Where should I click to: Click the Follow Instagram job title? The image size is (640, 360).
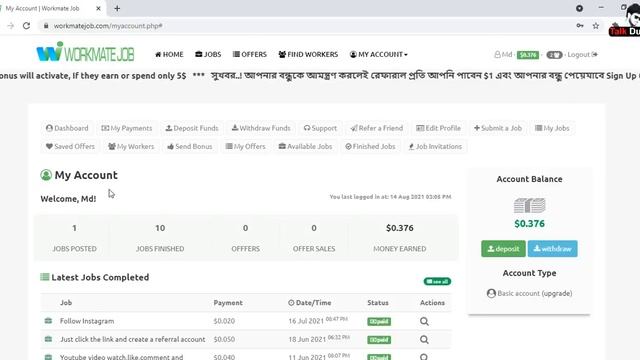click(x=87, y=321)
